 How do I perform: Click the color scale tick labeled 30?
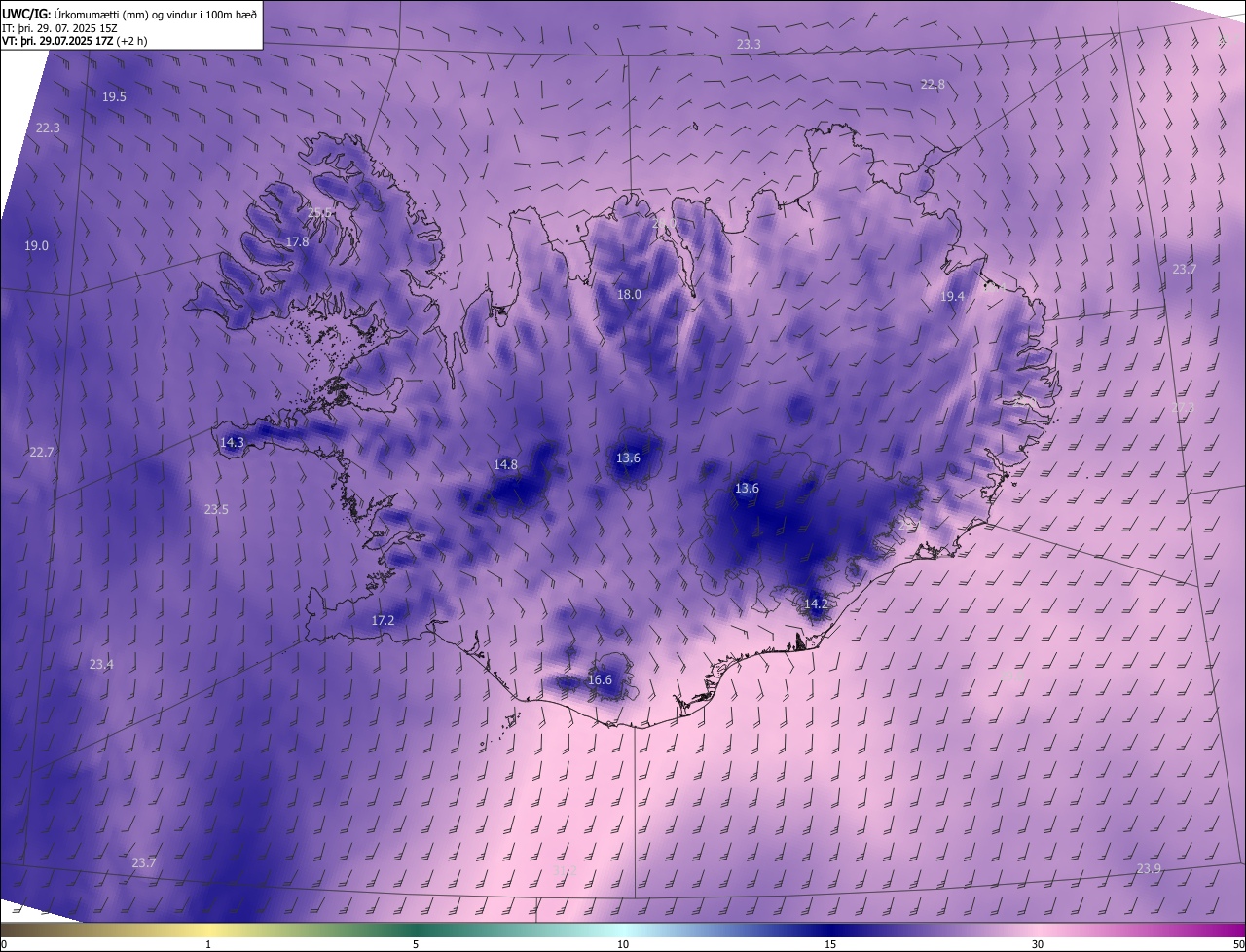tap(1038, 944)
